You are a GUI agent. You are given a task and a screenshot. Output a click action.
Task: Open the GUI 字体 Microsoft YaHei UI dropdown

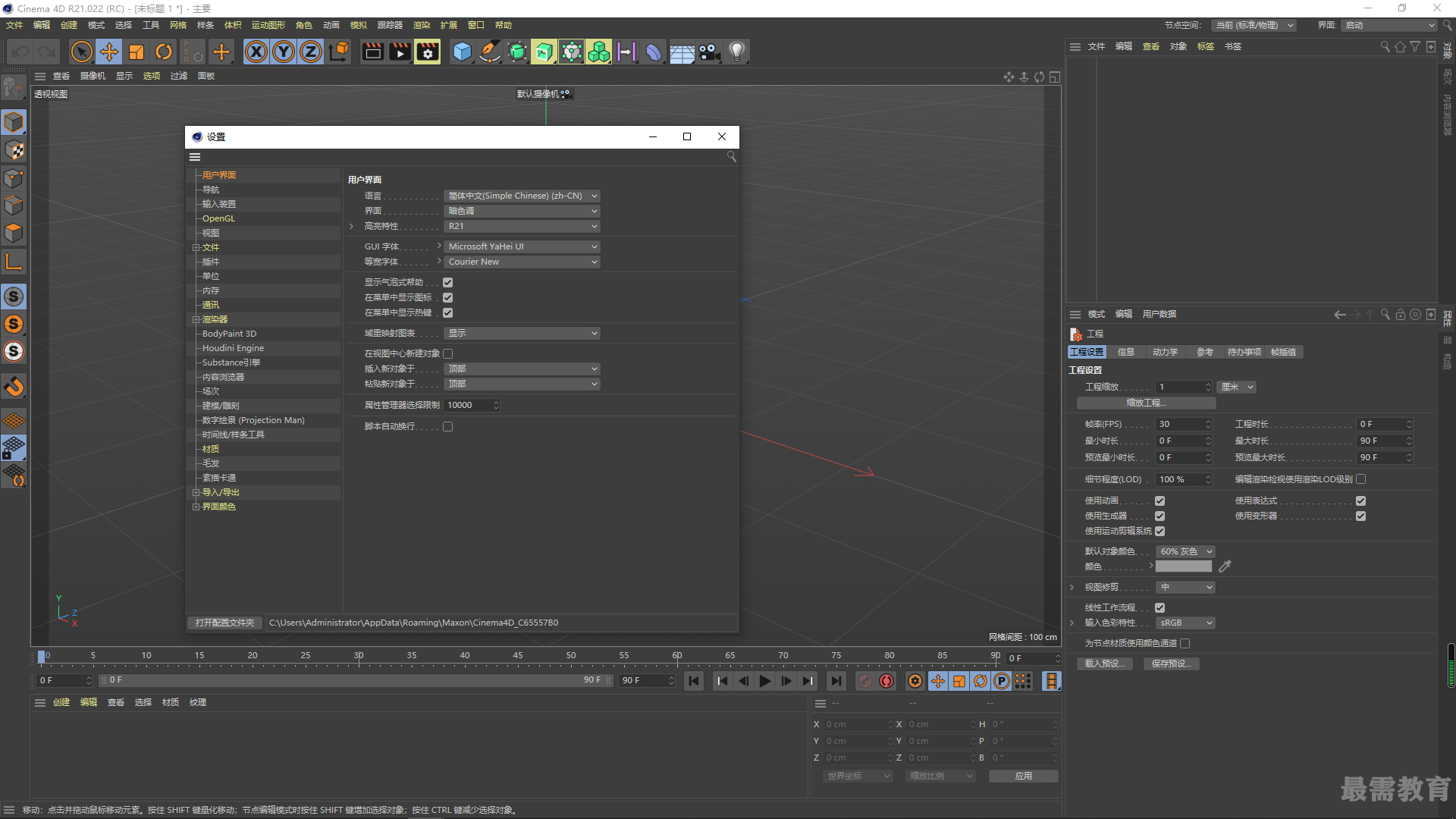point(522,246)
